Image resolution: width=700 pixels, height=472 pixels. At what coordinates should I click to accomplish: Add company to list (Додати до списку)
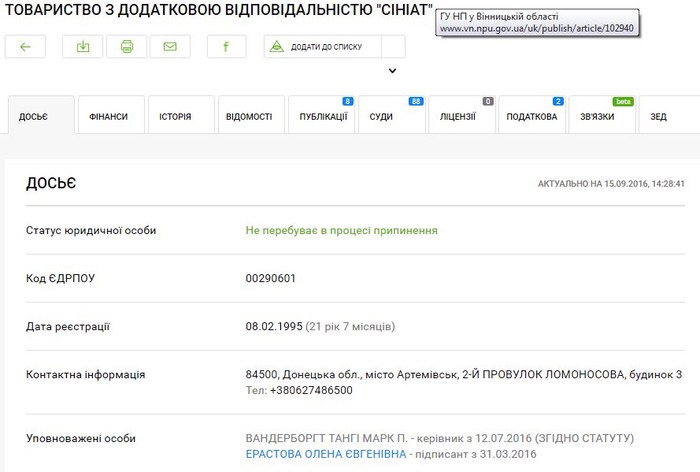tap(322, 46)
